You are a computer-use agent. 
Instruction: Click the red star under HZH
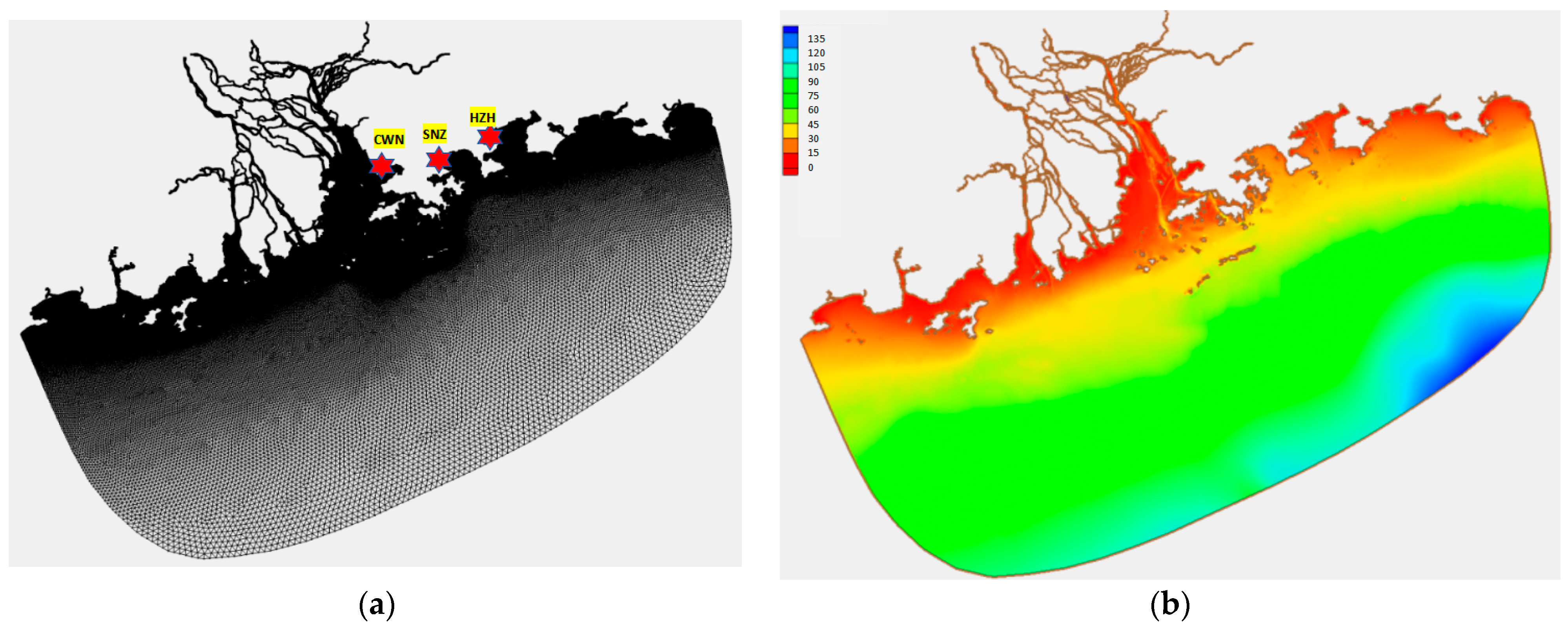point(490,138)
